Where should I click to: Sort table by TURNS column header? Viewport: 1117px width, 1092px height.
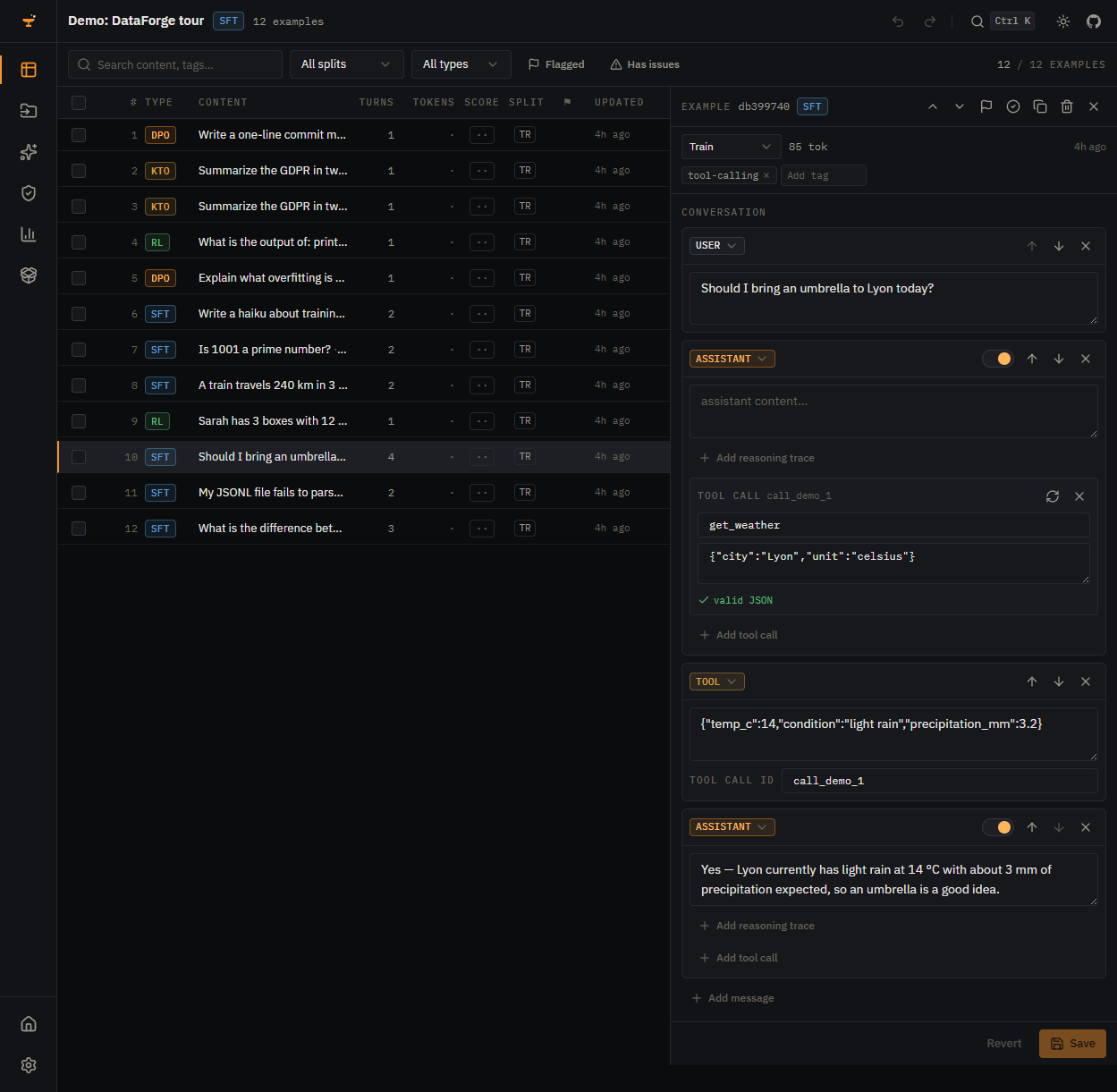(377, 103)
